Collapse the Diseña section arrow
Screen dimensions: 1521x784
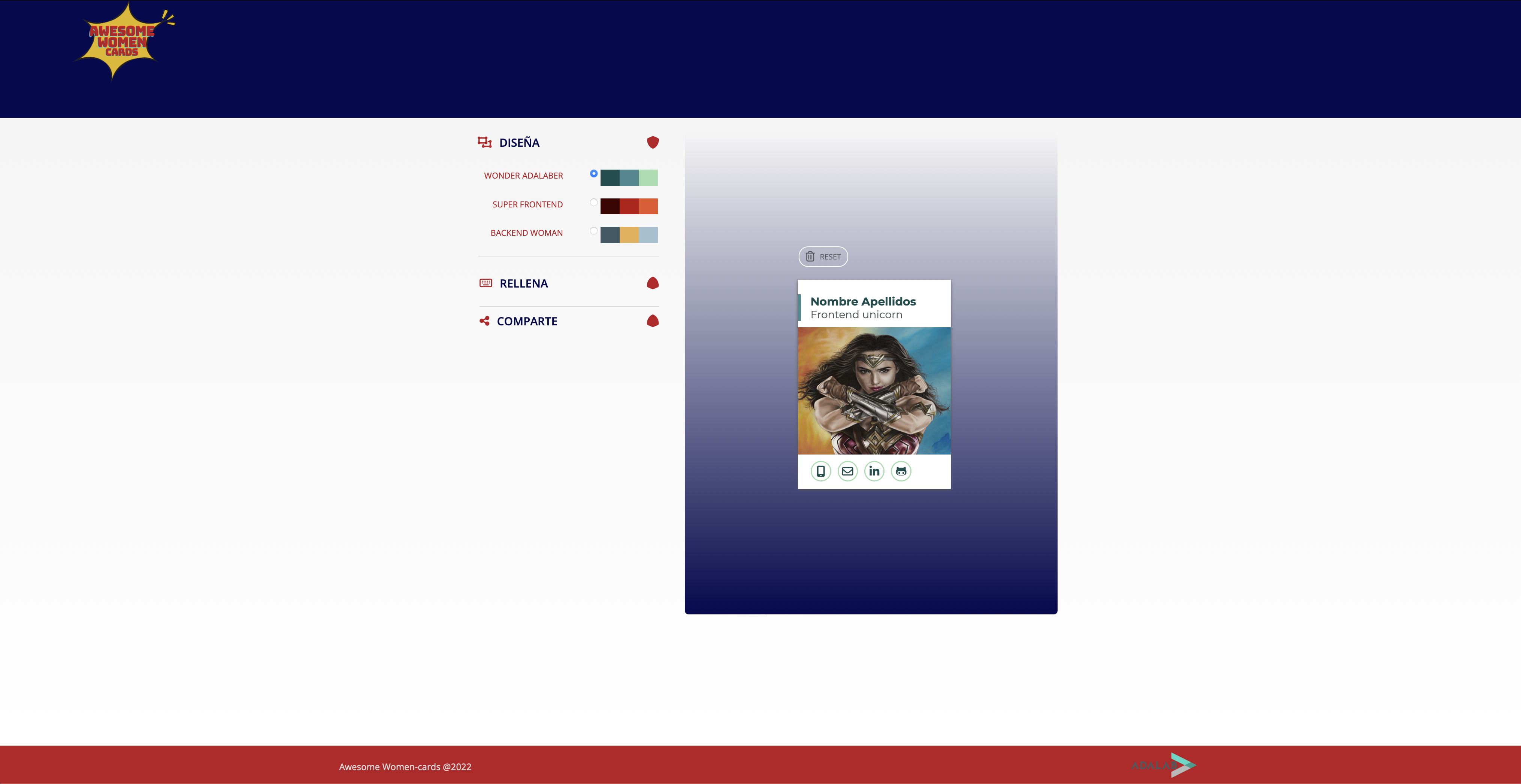tap(653, 142)
